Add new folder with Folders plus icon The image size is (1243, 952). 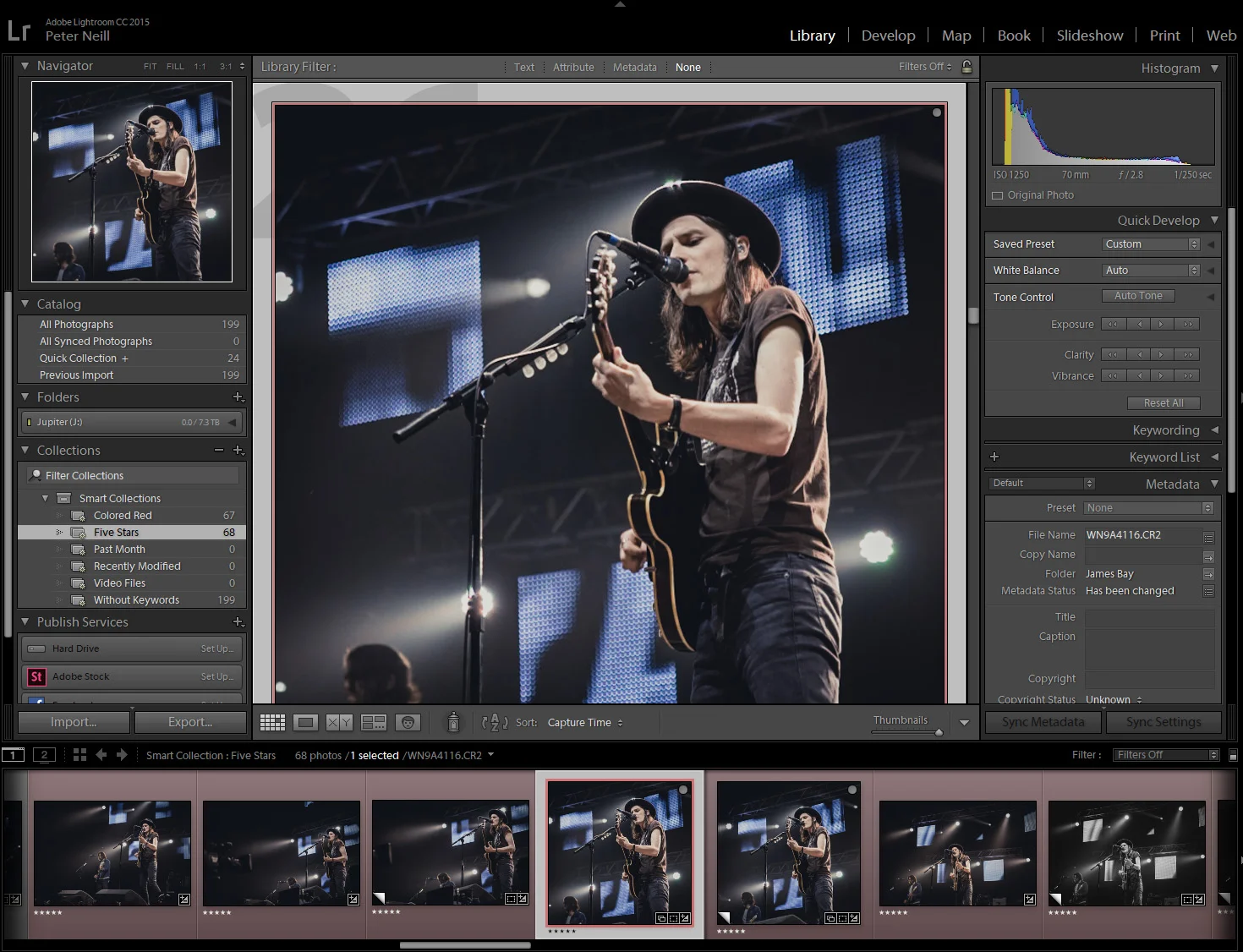[238, 397]
